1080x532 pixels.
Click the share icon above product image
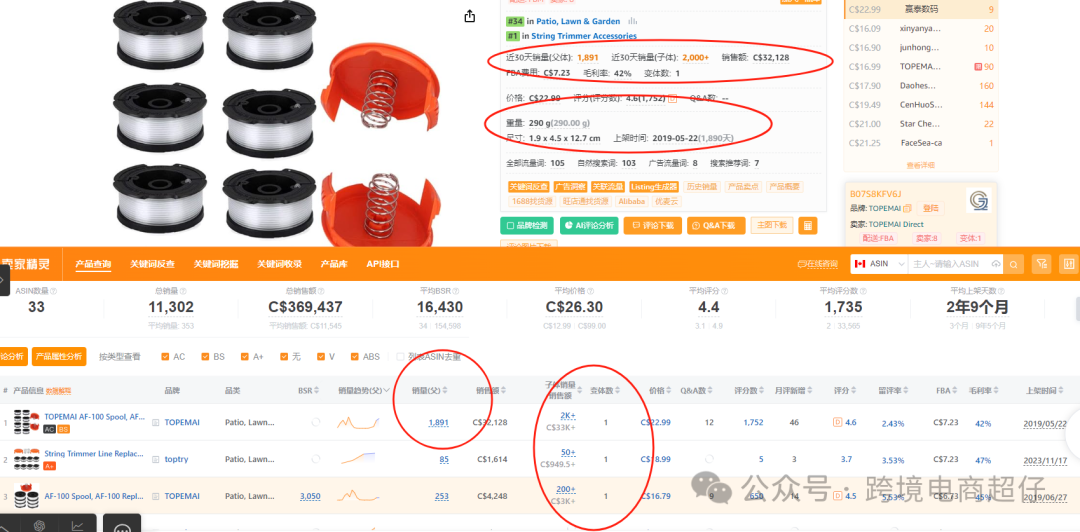click(470, 17)
